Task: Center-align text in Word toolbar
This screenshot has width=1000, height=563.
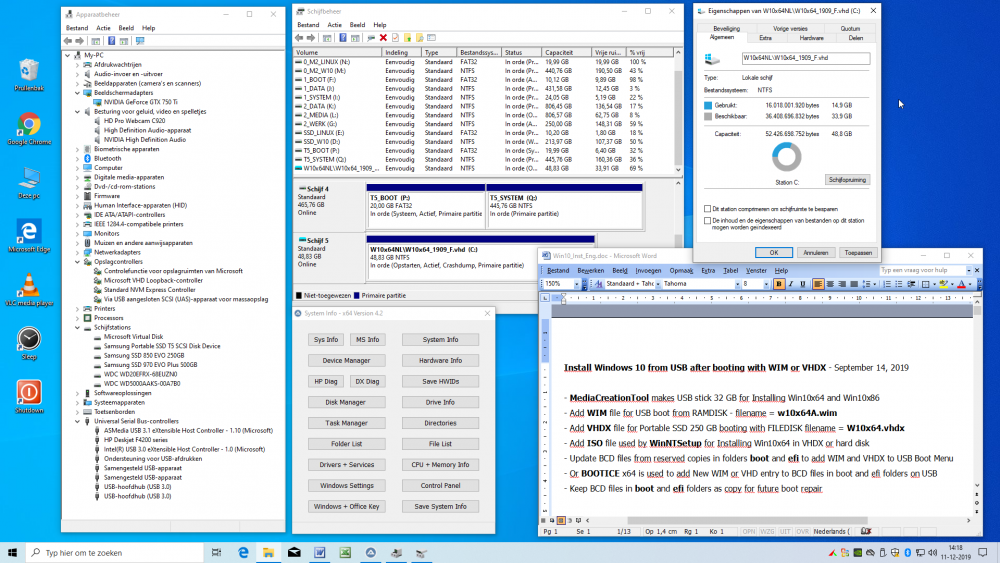Action: pyautogui.click(x=829, y=284)
